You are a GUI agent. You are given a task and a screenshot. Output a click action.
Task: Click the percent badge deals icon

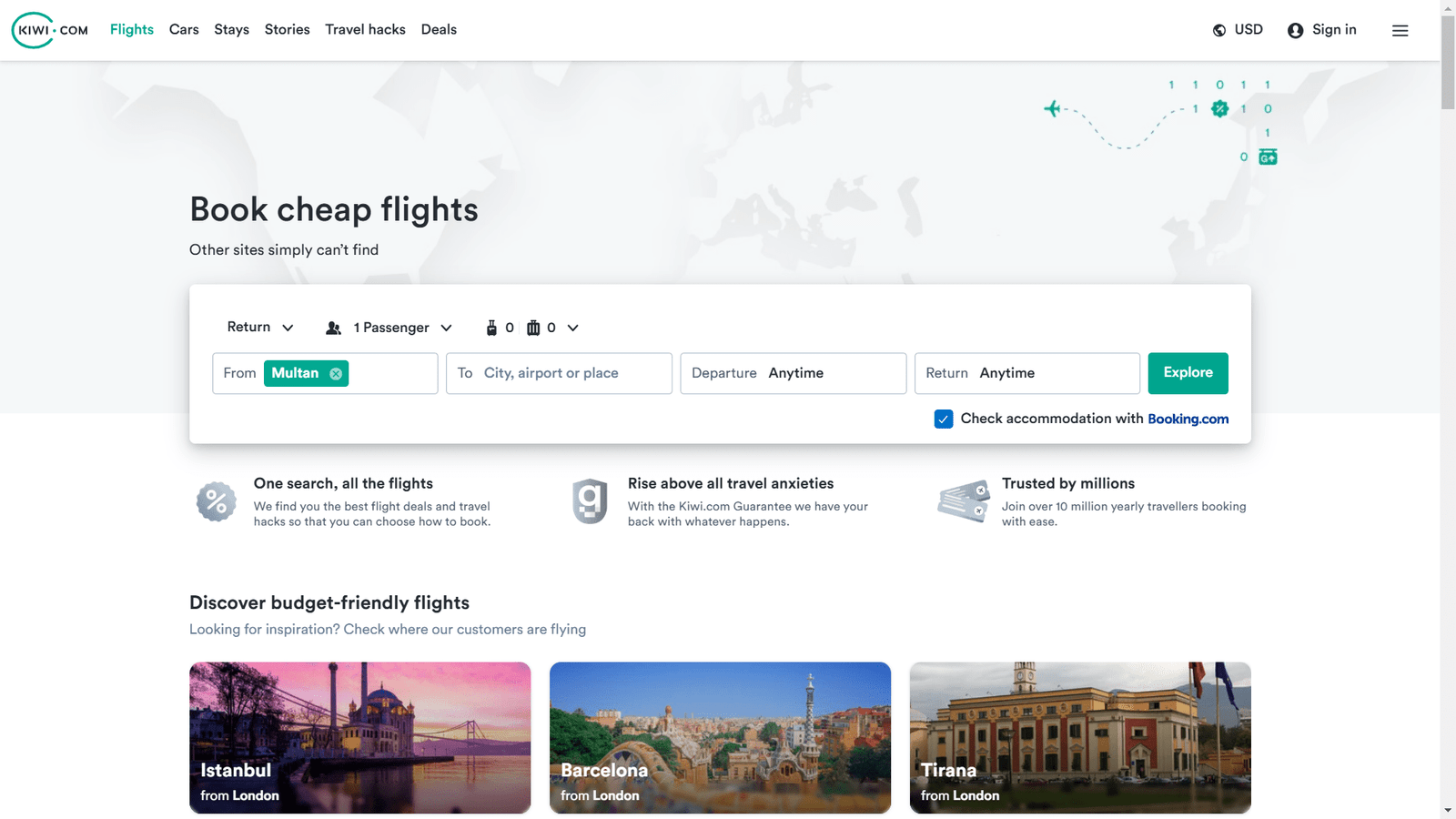(x=217, y=501)
